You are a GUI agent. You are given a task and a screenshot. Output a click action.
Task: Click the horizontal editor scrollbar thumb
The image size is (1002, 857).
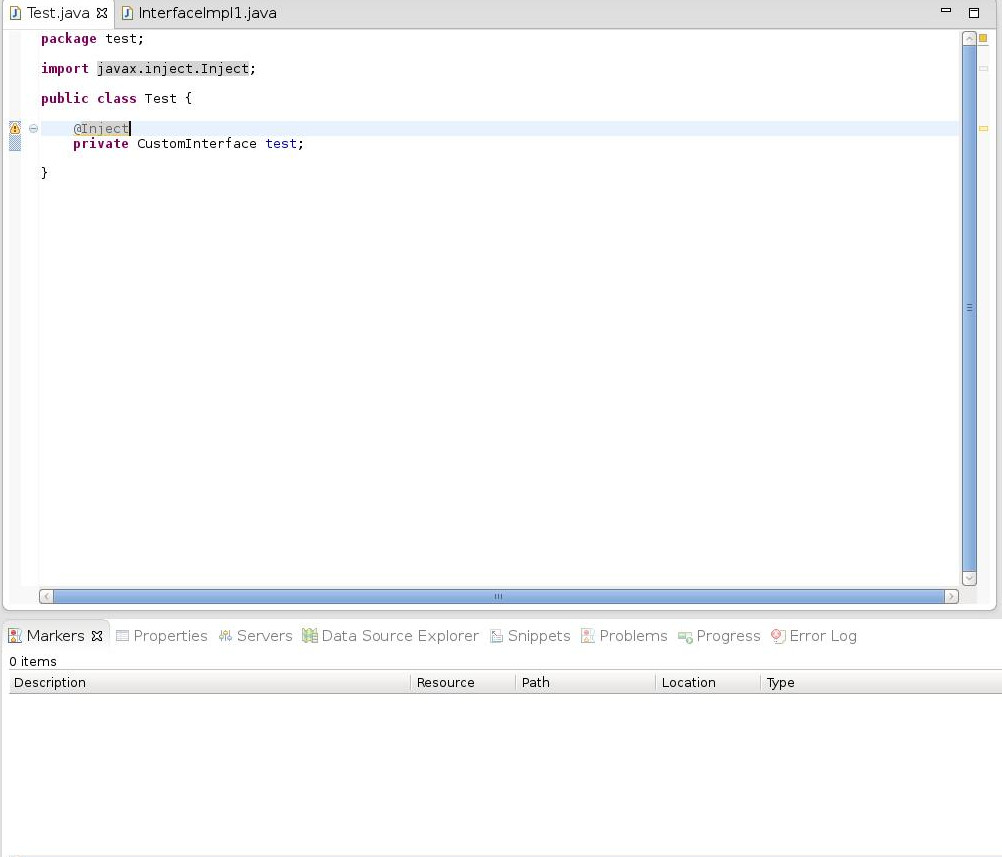pos(498,596)
